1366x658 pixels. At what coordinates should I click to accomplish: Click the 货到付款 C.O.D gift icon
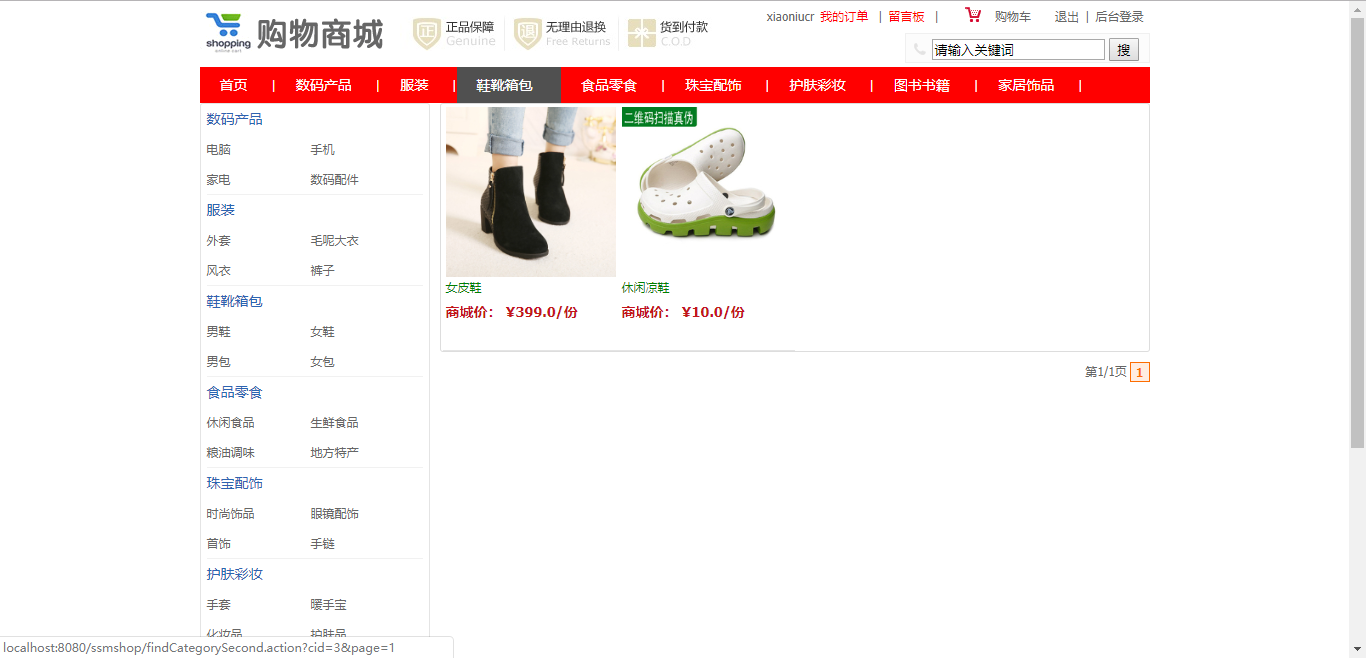(x=642, y=33)
